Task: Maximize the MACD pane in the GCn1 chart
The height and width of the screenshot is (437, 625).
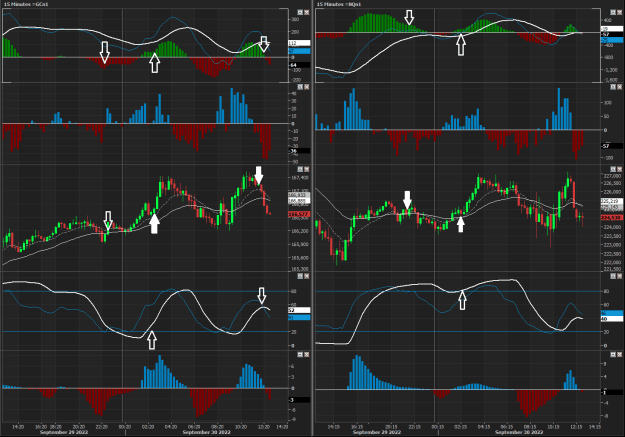Action: tap(301, 12)
